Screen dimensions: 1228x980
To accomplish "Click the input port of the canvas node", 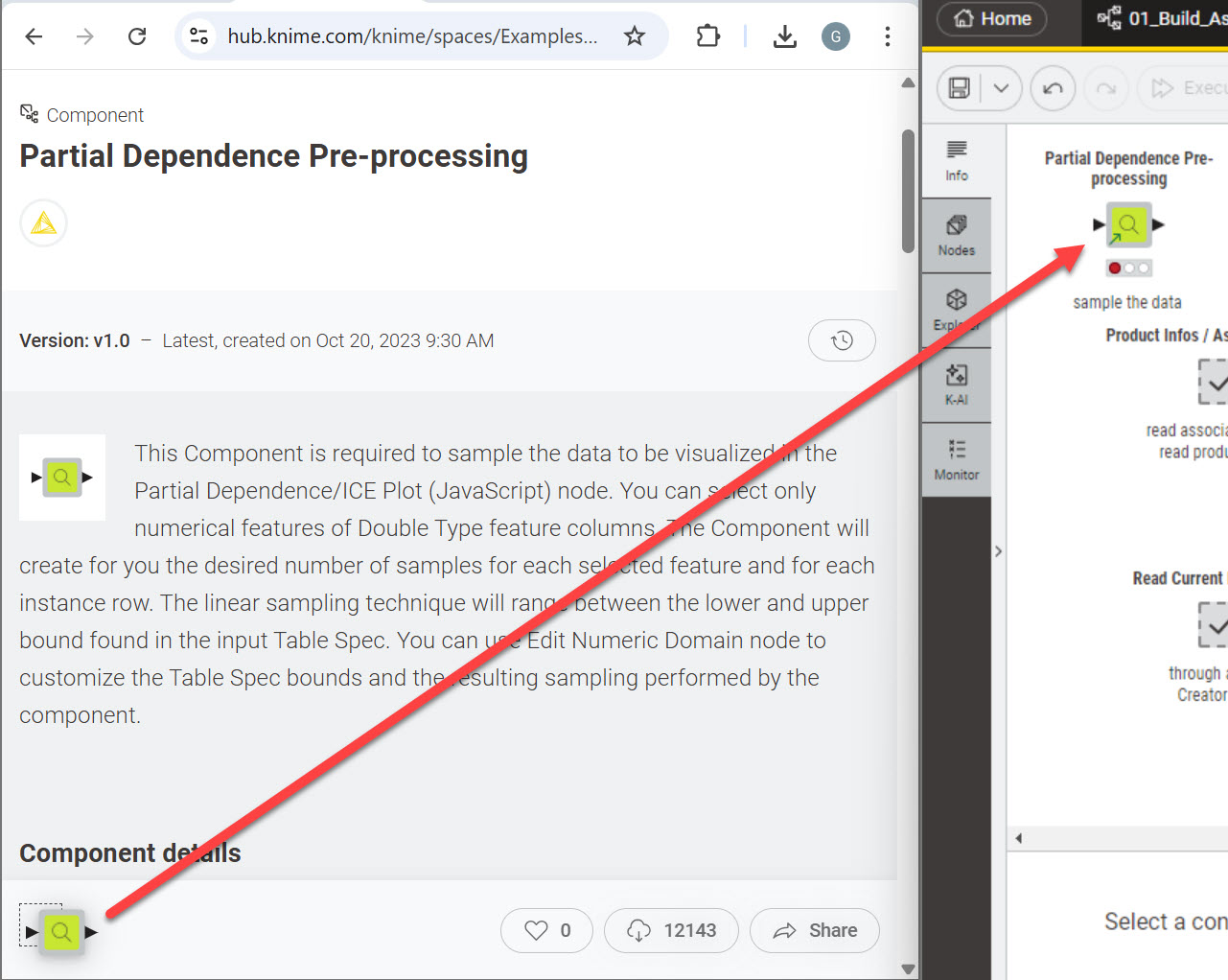I will coord(1099,224).
